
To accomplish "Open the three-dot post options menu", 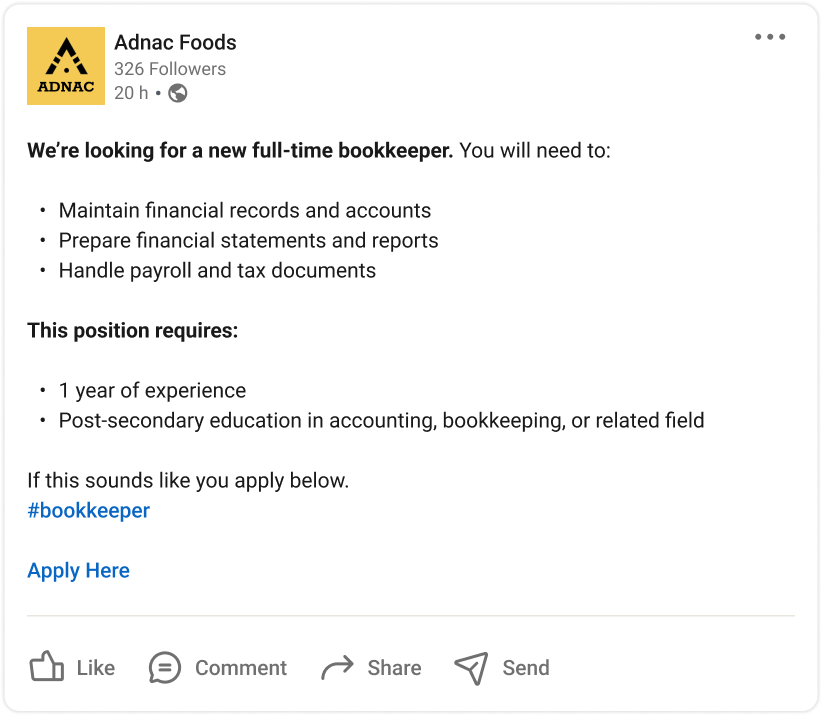I will 769,38.
